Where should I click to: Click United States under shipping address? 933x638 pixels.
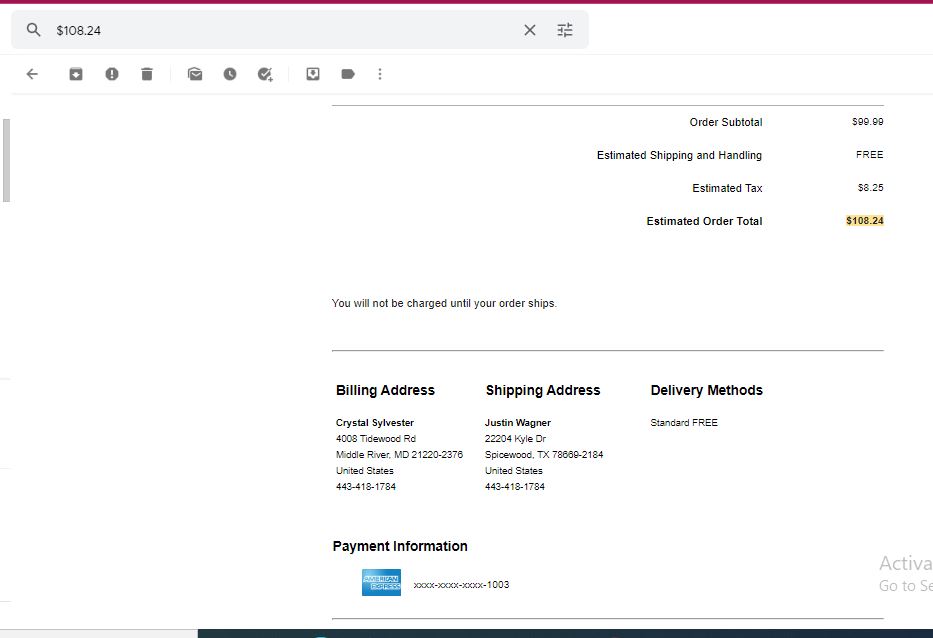[514, 471]
